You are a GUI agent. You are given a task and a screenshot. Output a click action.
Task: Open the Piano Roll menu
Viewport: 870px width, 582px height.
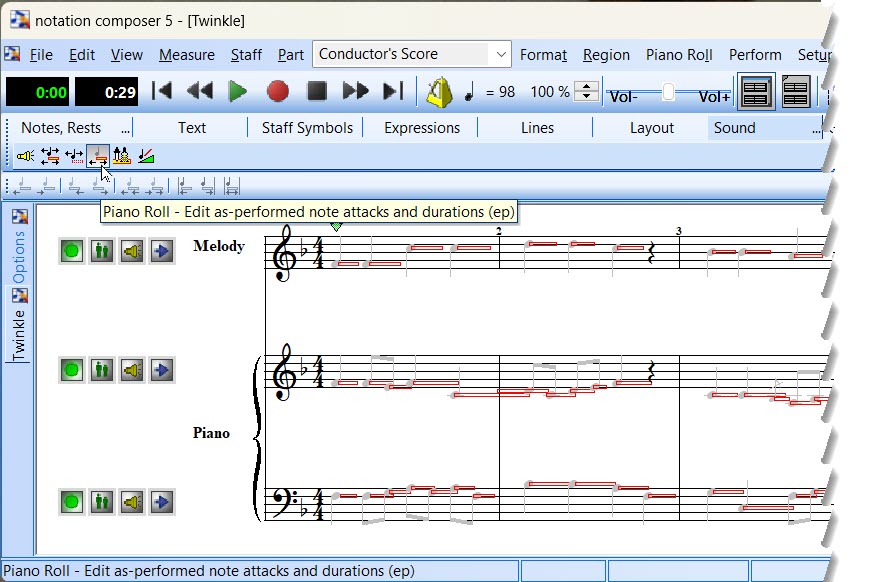point(678,55)
